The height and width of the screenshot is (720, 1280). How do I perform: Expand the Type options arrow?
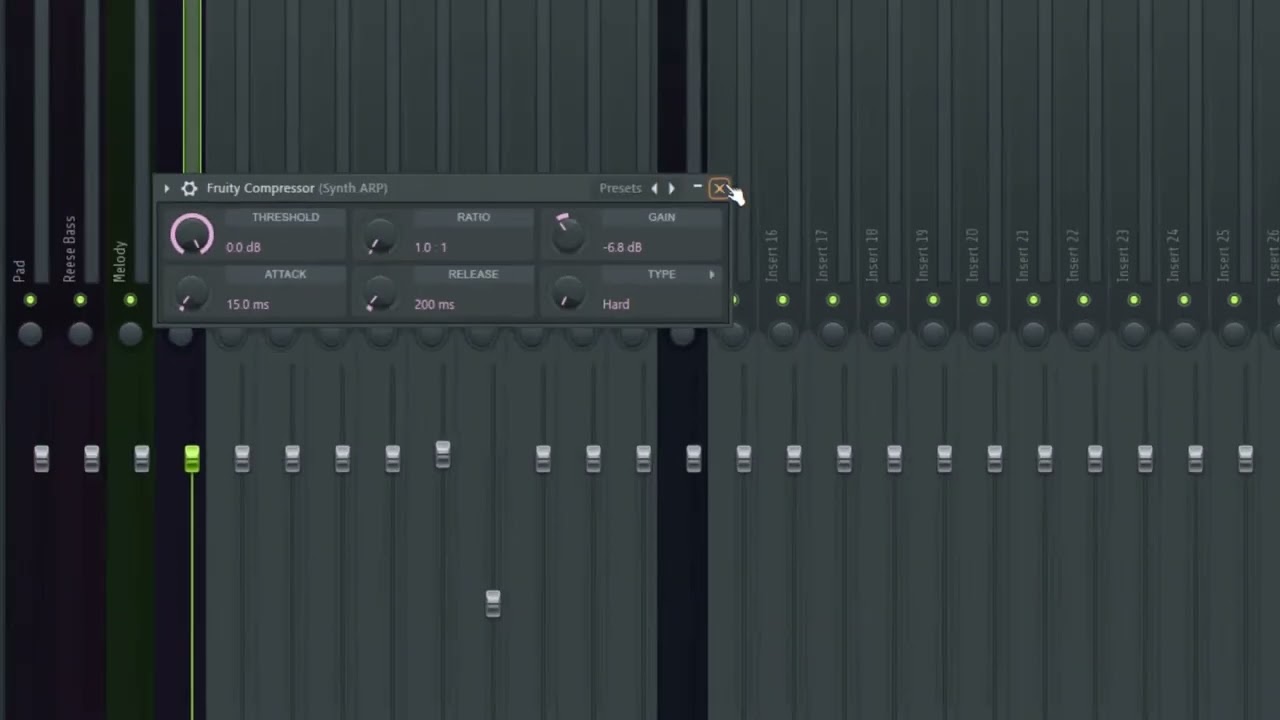(712, 274)
